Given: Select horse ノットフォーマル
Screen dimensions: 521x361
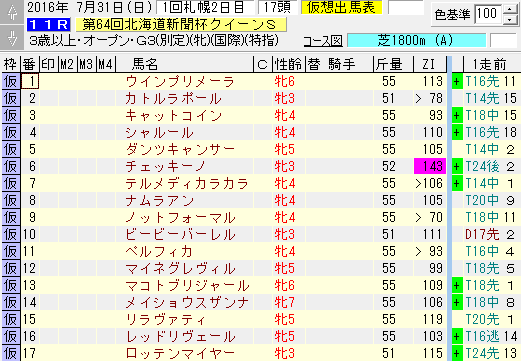Looking at the screenshot, I should [x=180, y=218].
